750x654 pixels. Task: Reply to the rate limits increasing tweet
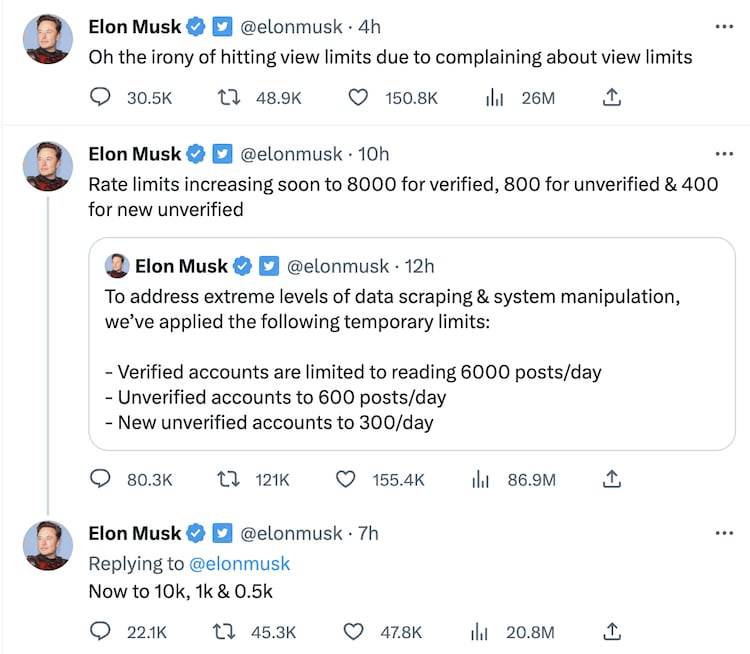pos(100,480)
